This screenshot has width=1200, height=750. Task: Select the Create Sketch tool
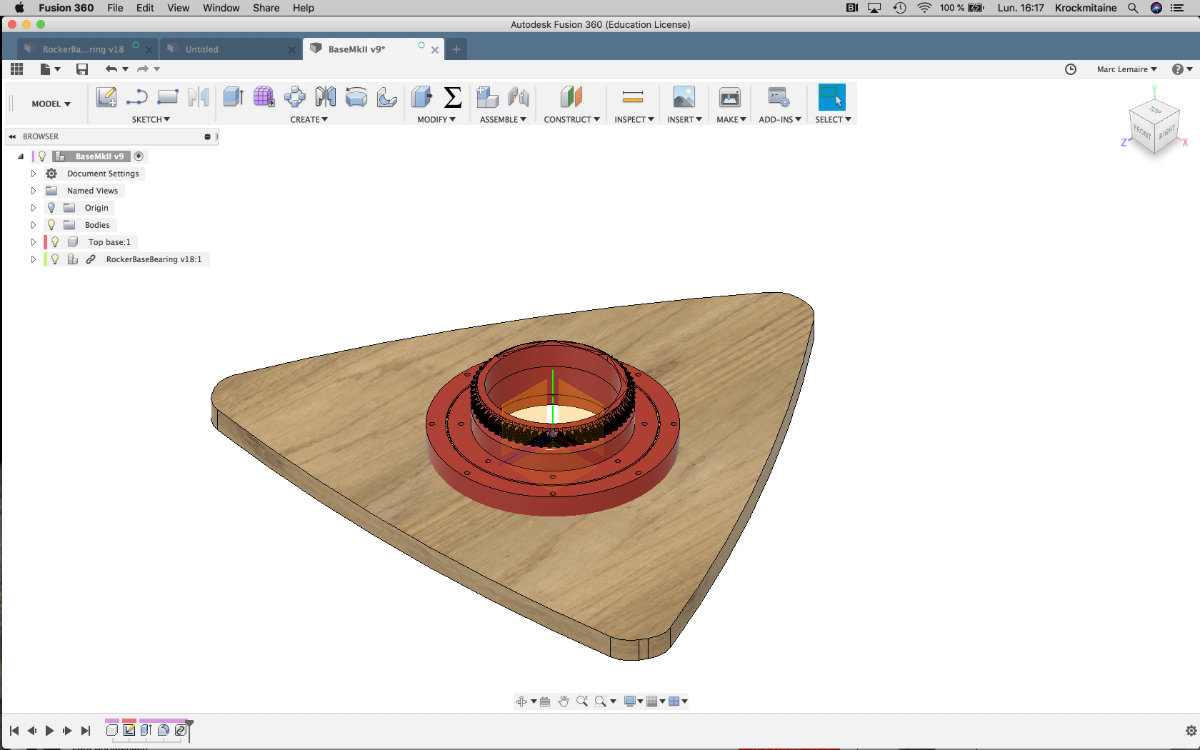pyautogui.click(x=106, y=97)
